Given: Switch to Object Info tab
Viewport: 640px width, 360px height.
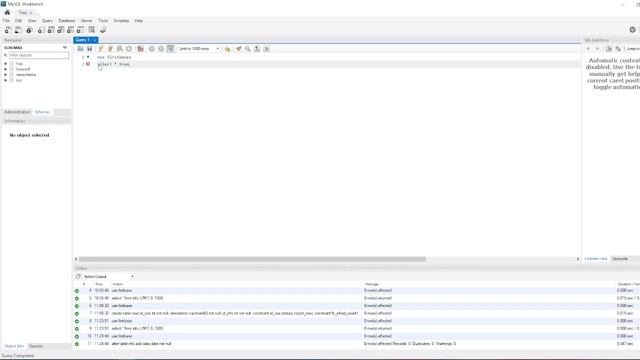Looking at the screenshot, I should point(14,346).
